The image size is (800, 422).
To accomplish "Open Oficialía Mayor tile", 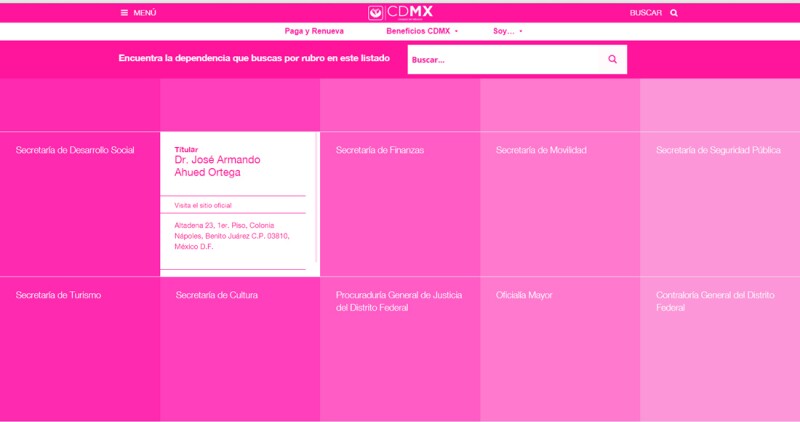I will (560, 349).
